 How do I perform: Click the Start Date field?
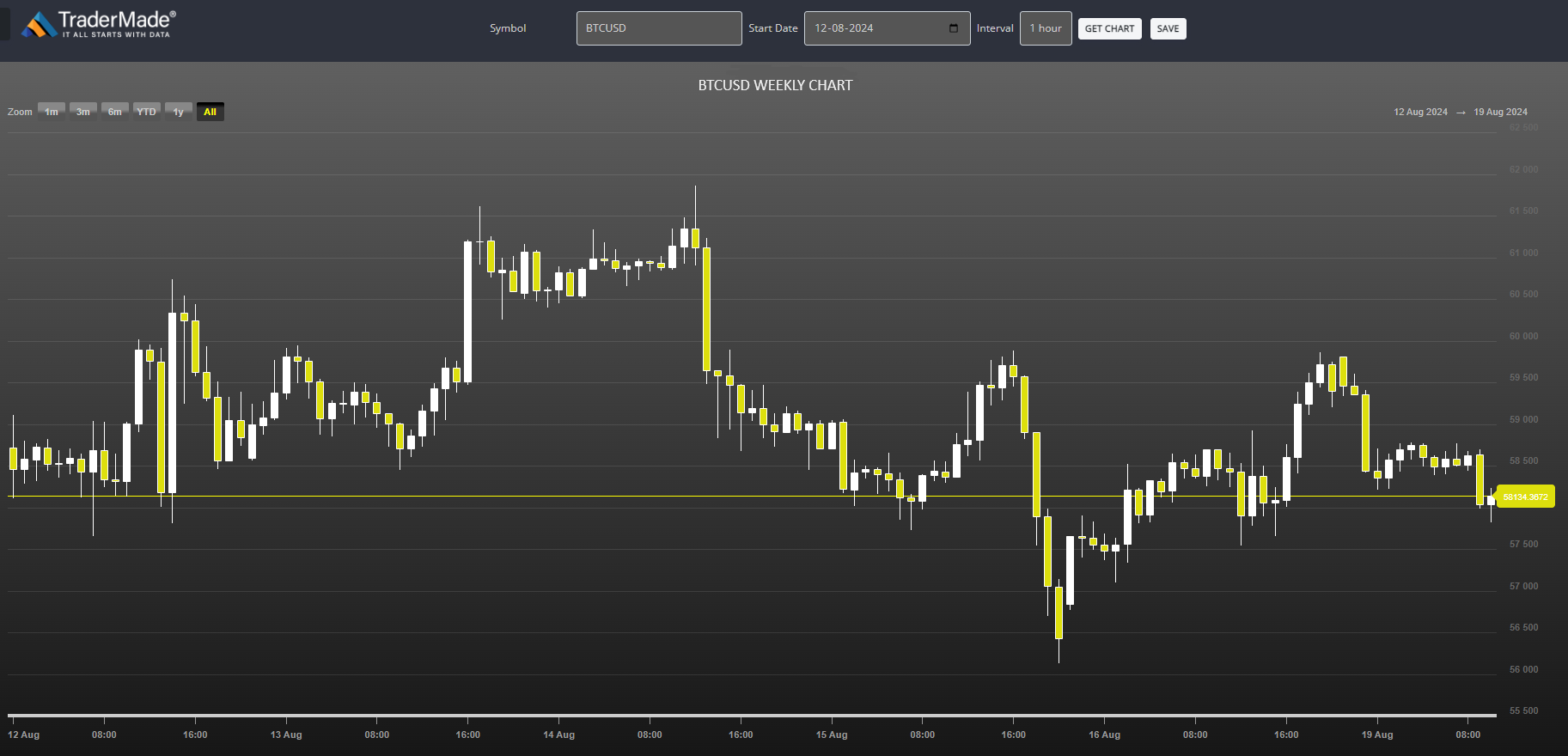coord(887,28)
